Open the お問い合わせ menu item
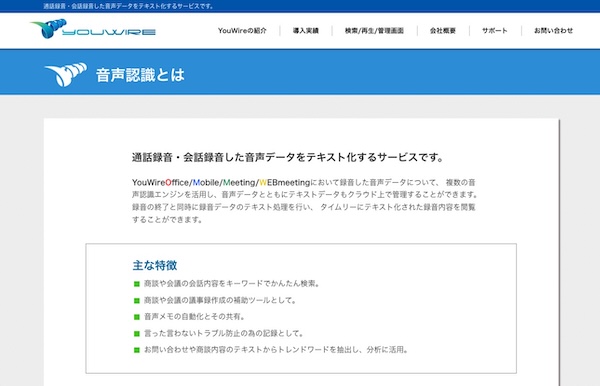The height and width of the screenshot is (386, 600). [553, 31]
